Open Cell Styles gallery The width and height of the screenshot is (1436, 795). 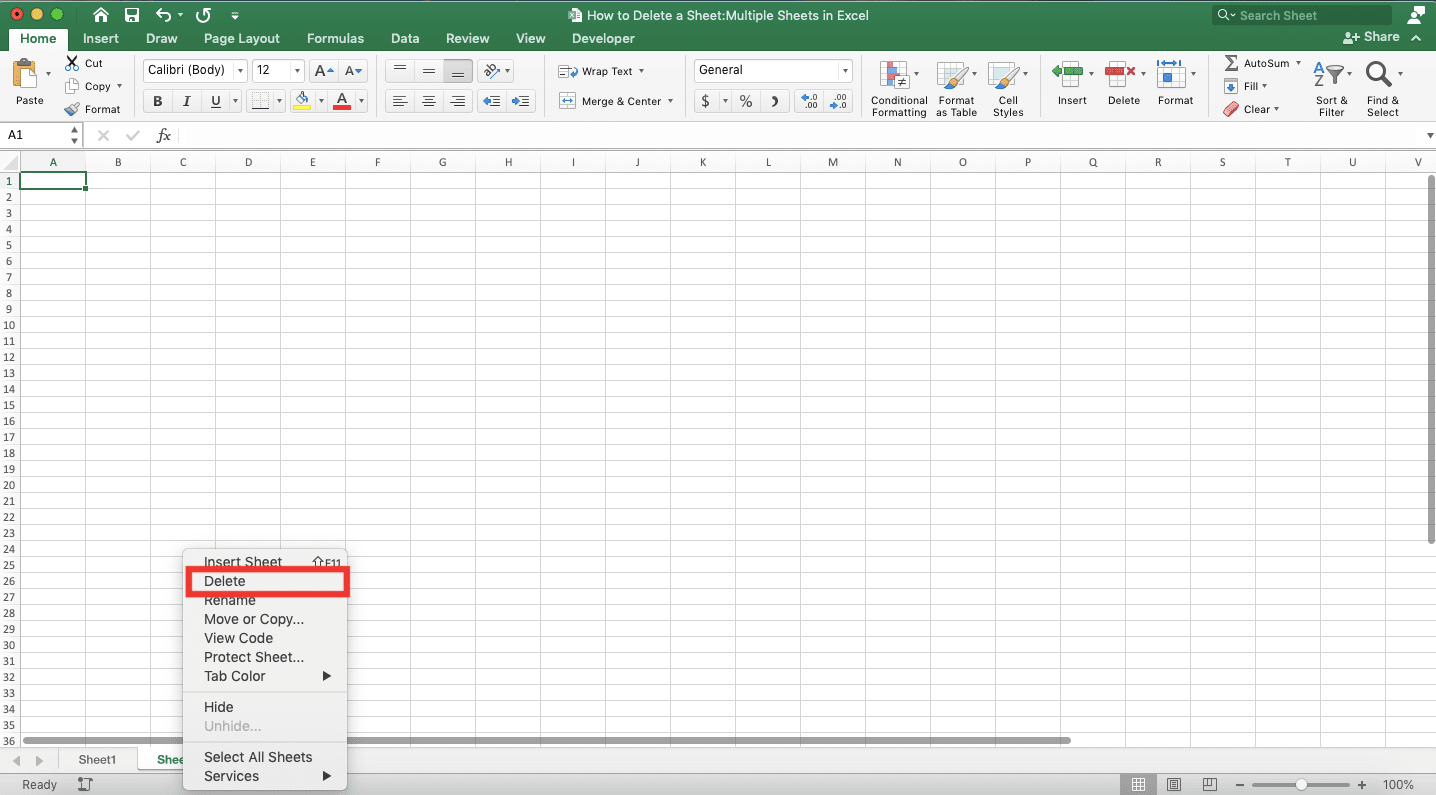coord(1008,89)
